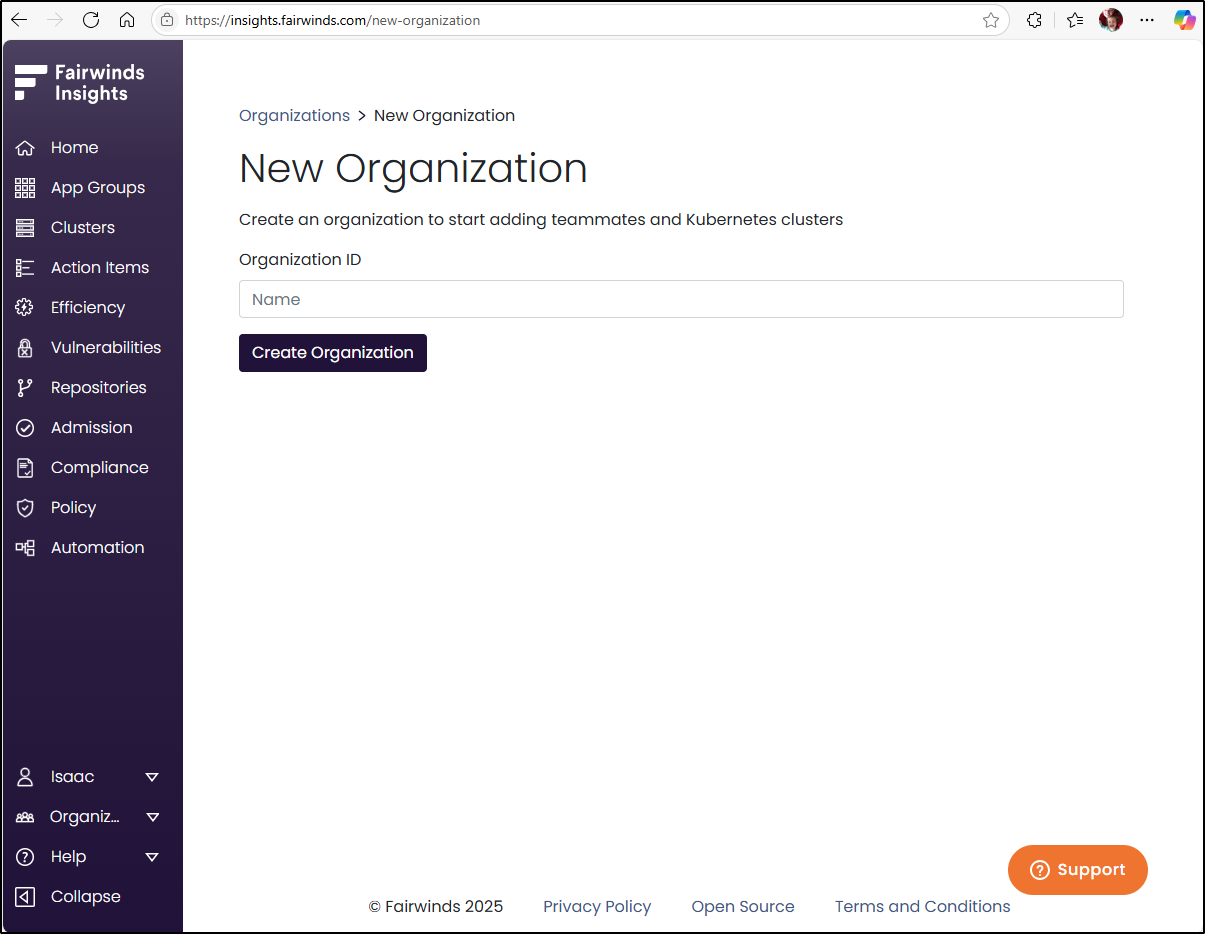View site info via padlock icon
This screenshot has width=1205, height=934.
167,20
